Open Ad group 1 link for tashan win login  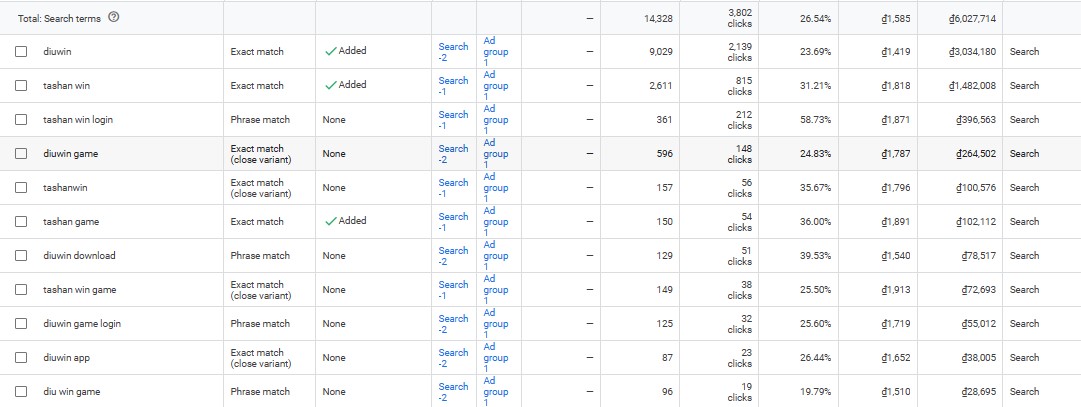(496, 120)
